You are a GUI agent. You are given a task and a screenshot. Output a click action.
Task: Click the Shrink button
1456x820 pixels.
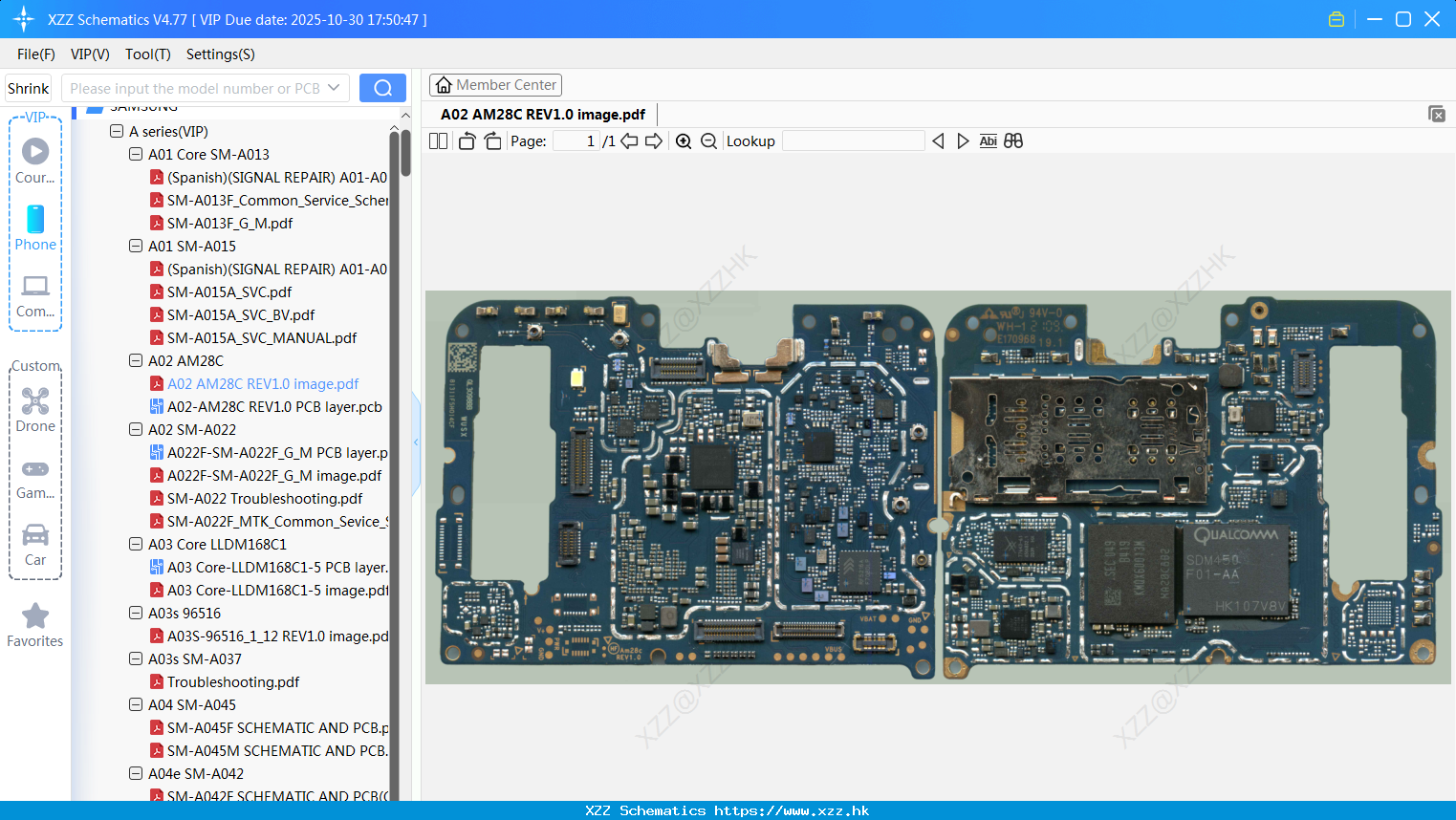coord(28,88)
